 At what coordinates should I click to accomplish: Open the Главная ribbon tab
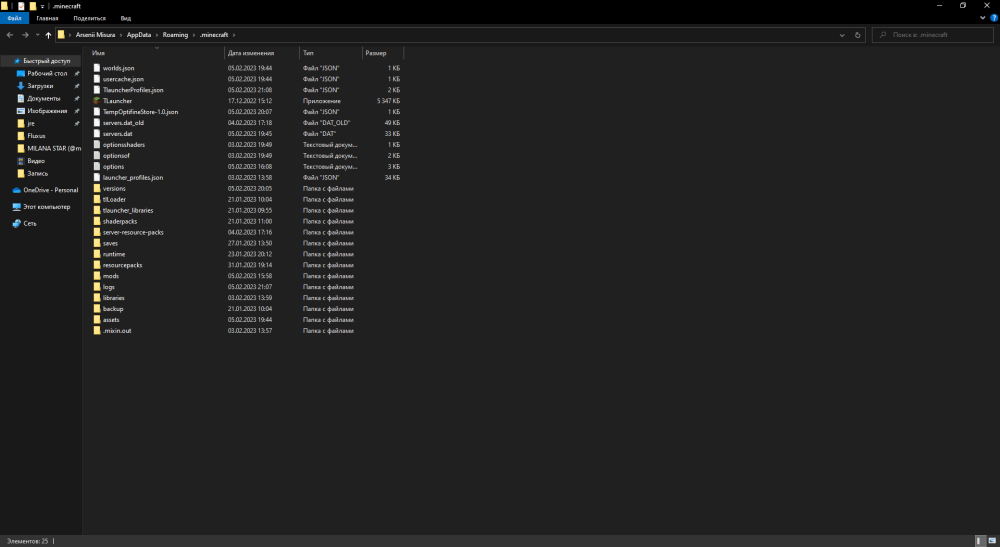pos(47,18)
